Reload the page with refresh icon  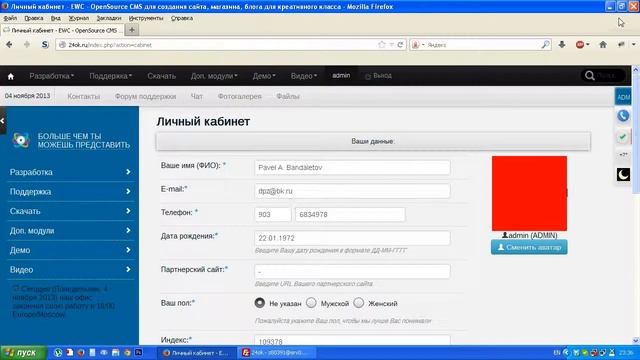point(400,44)
